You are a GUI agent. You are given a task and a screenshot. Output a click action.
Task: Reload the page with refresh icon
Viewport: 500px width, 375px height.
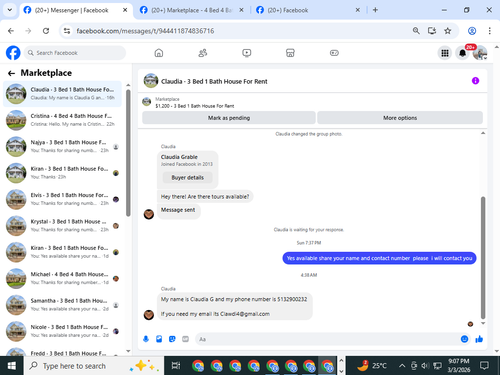point(46,31)
